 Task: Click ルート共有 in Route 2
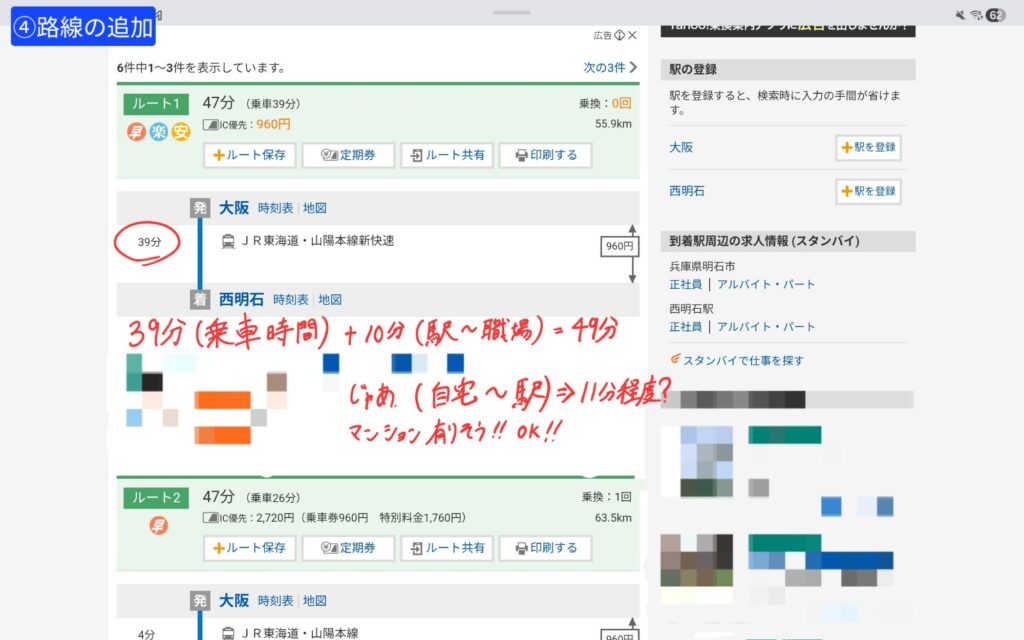pyautogui.click(x=446, y=548)
